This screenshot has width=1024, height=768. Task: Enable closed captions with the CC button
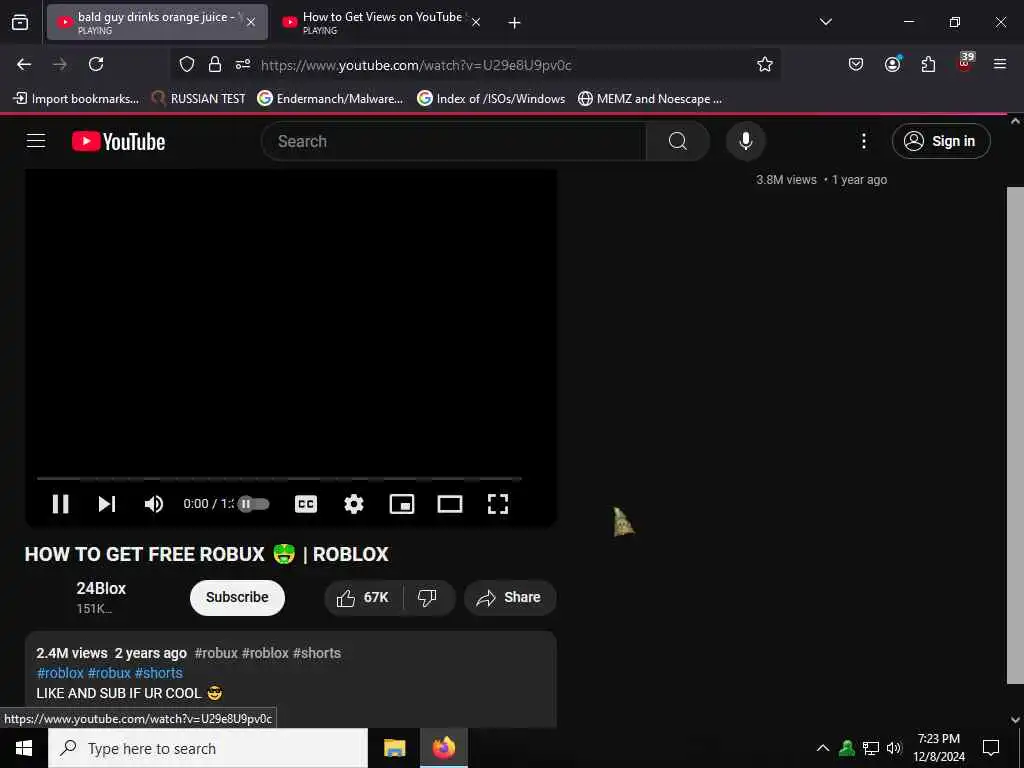pos(306,504)
